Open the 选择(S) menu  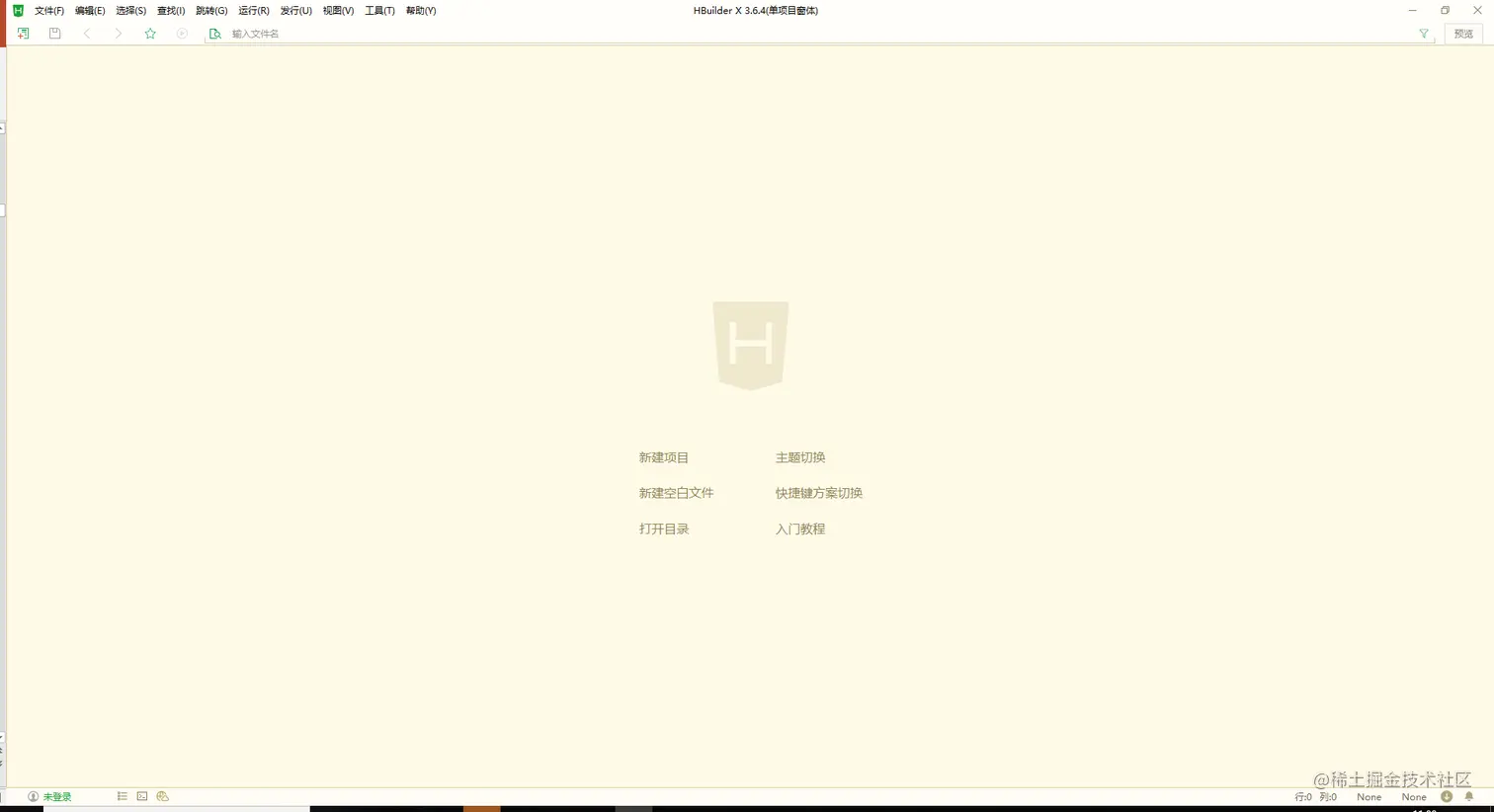[130, 11]
